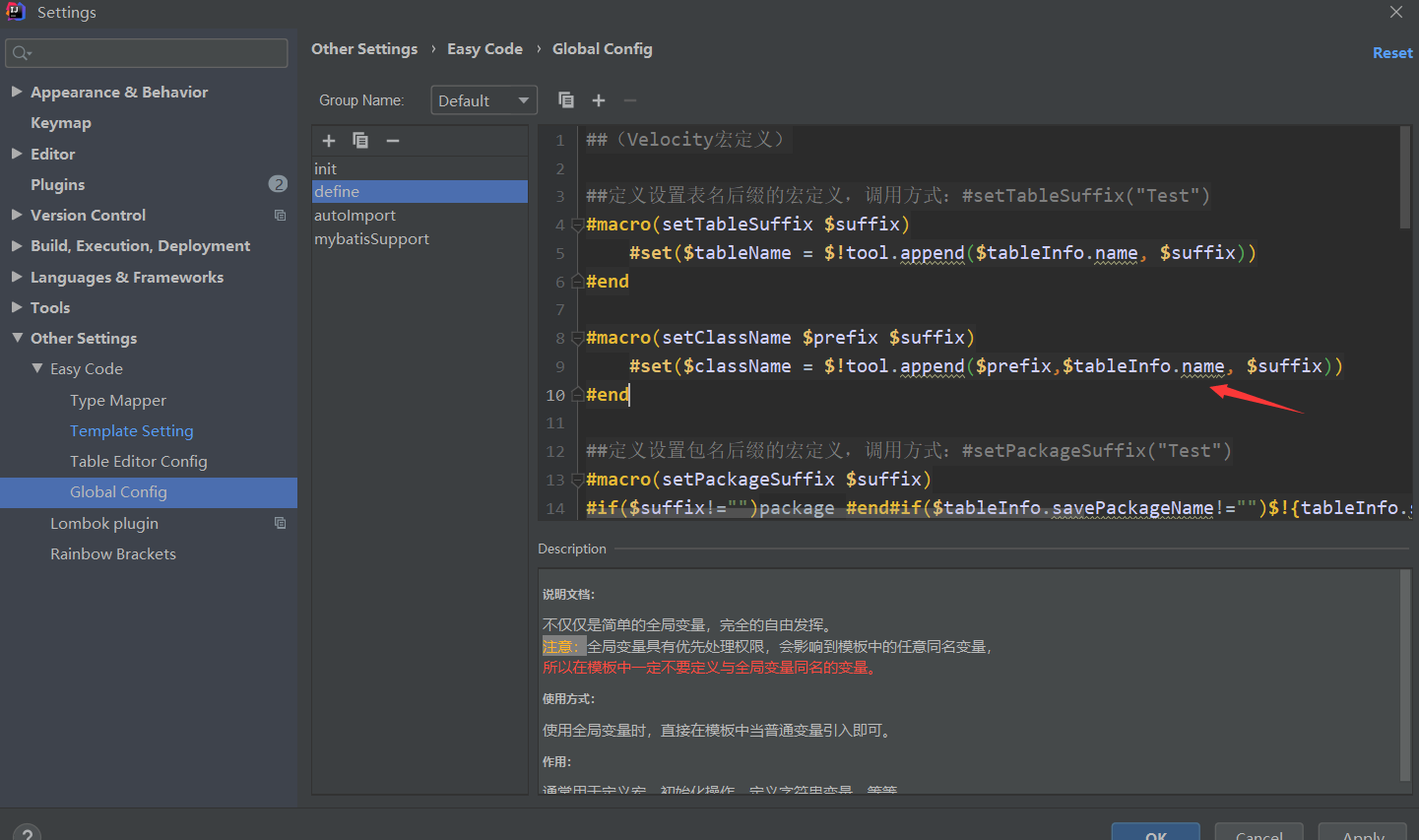Toggle fold marker at line 8 macro
The image size is (1419, 840).
click(x=577, y=338)
